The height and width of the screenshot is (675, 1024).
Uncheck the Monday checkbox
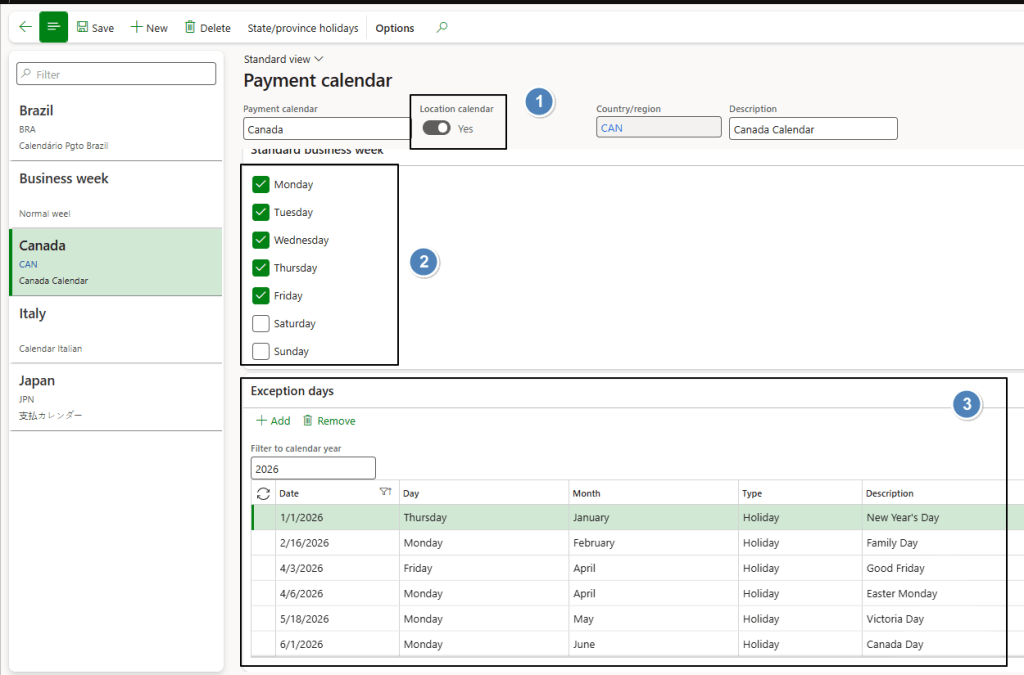[x=261, y=184]
